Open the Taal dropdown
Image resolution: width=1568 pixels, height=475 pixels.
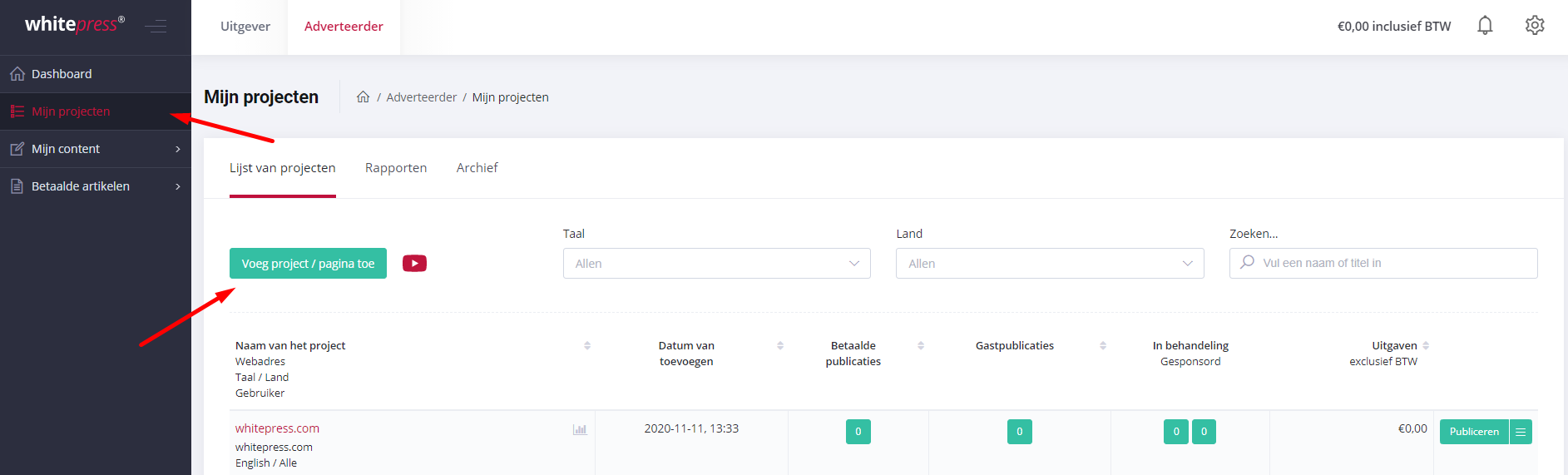(x=717, y=263)
